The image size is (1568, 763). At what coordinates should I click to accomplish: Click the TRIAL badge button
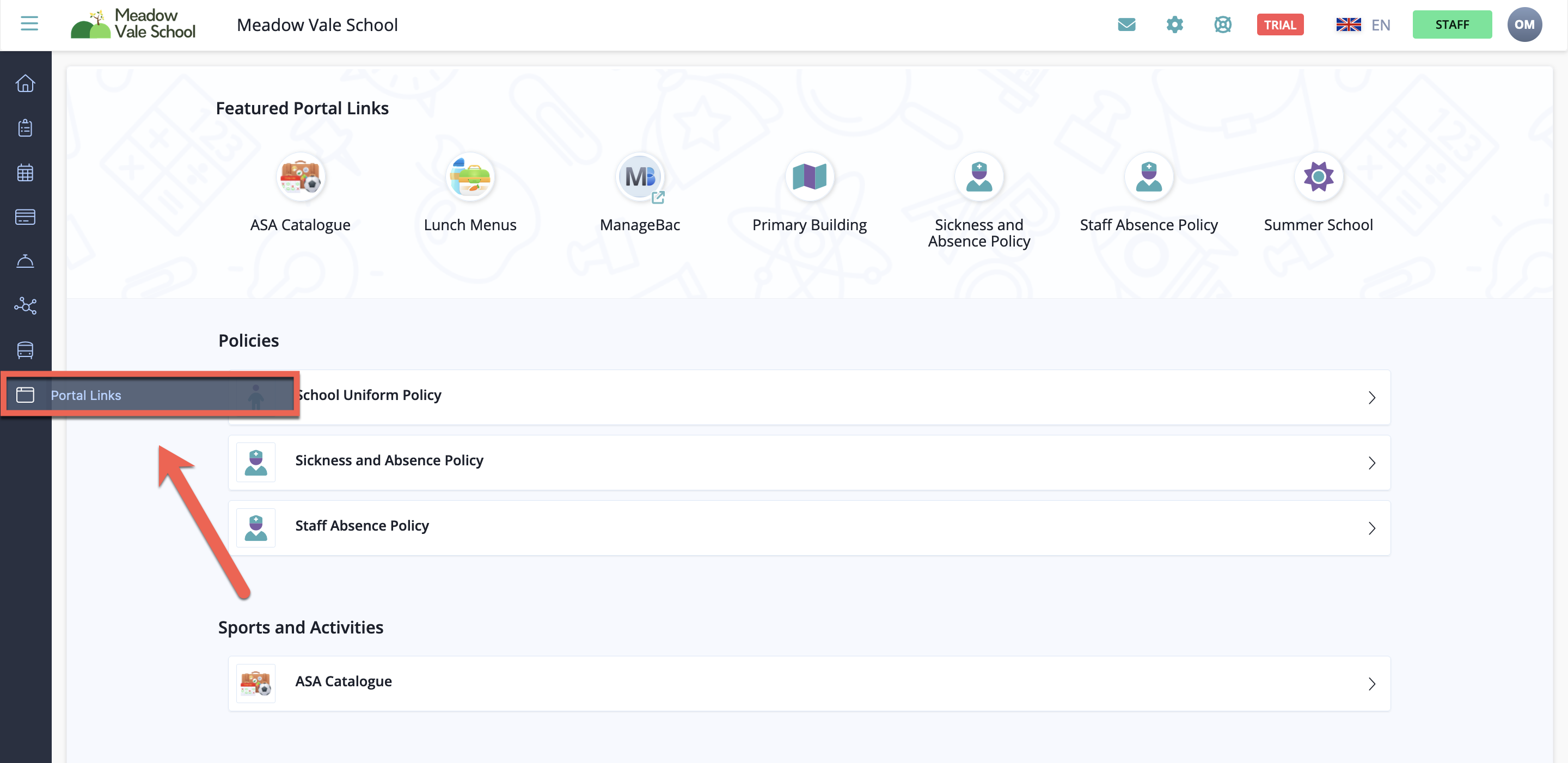click(x=1279, y=25)
